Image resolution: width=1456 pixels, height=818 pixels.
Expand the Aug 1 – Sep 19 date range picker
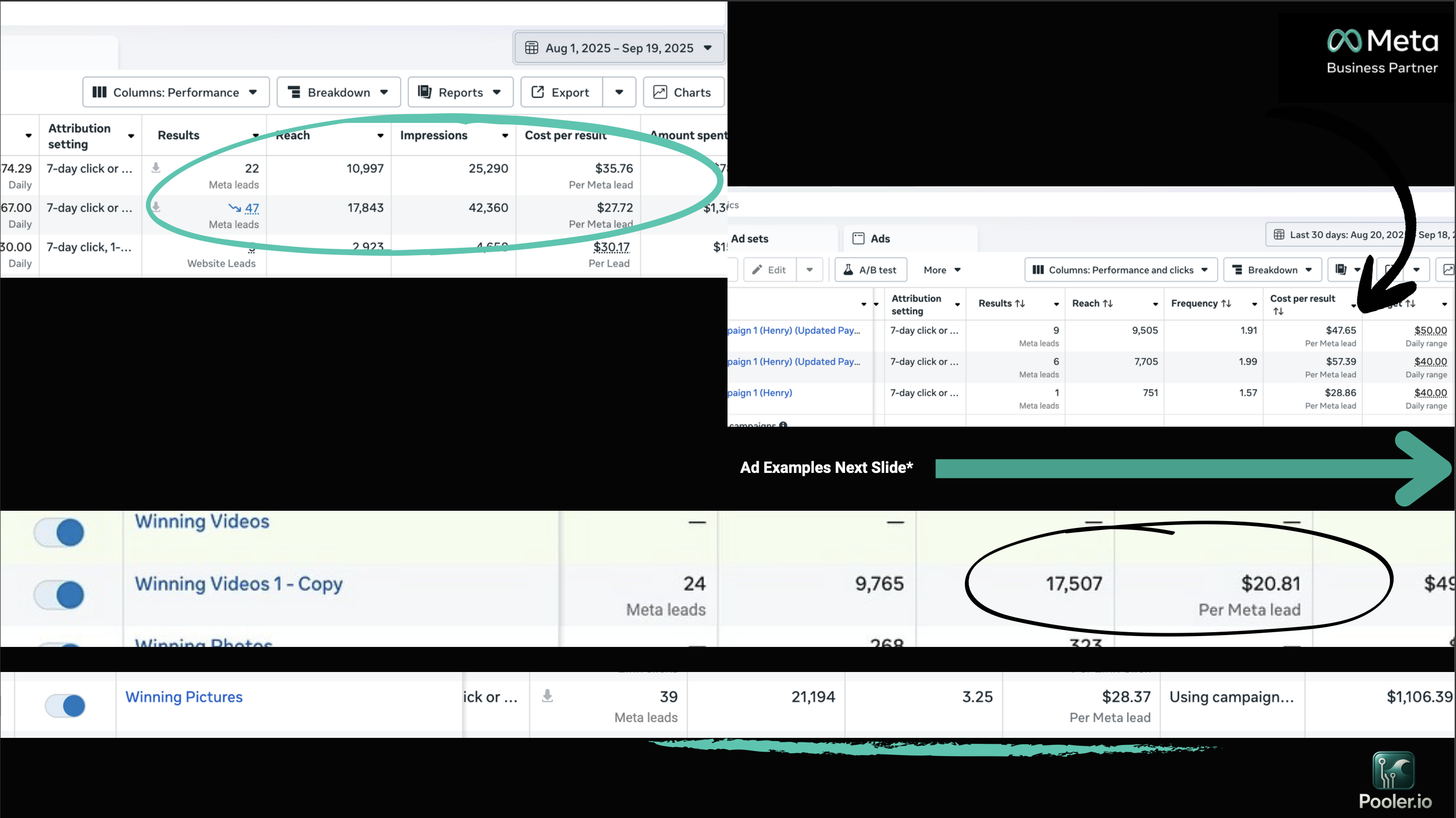618,48
